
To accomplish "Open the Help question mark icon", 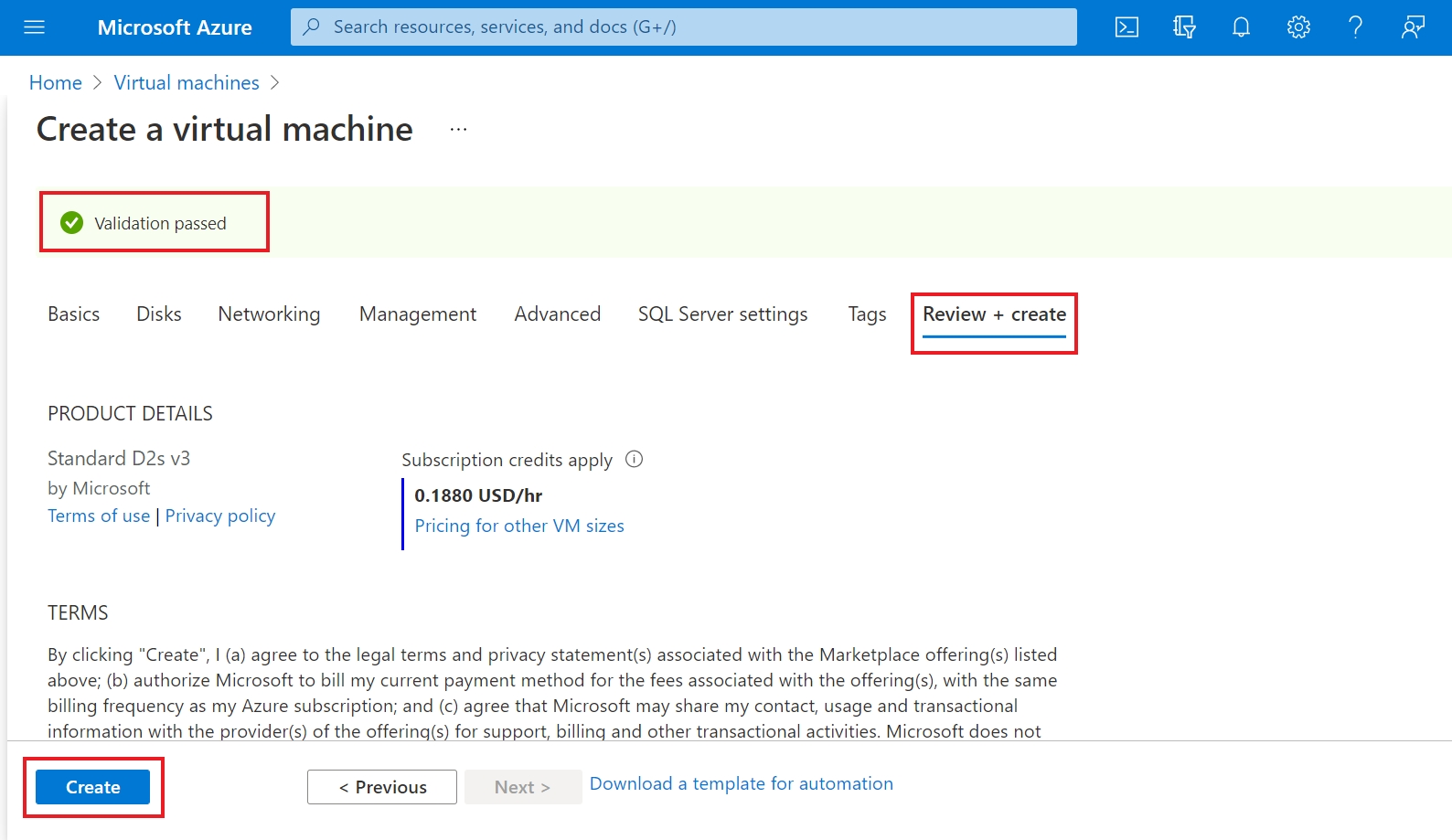I will pyautogui.click(x=1355, y=27).
